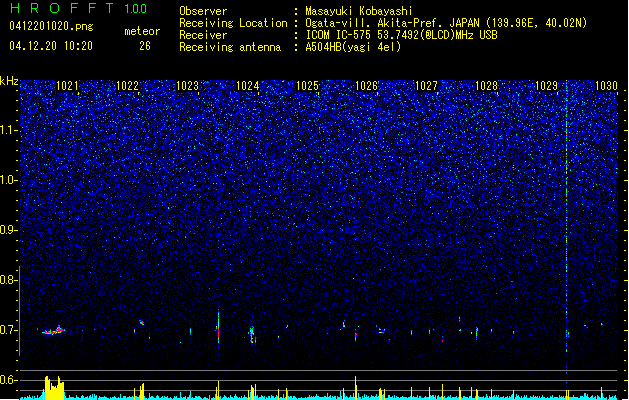The image size is (629, 400).
Task: Click the time axis marker 1029
Action: pos(546,86)
